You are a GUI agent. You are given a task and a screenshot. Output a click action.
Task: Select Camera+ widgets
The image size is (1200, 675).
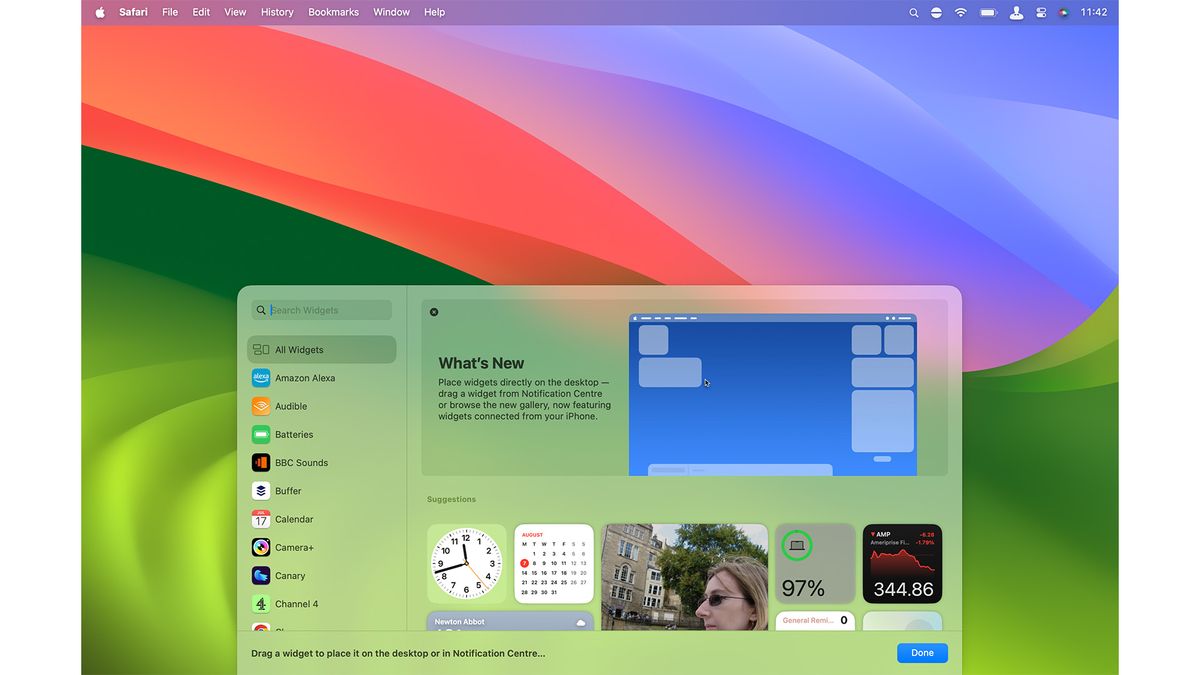point(295,547)
